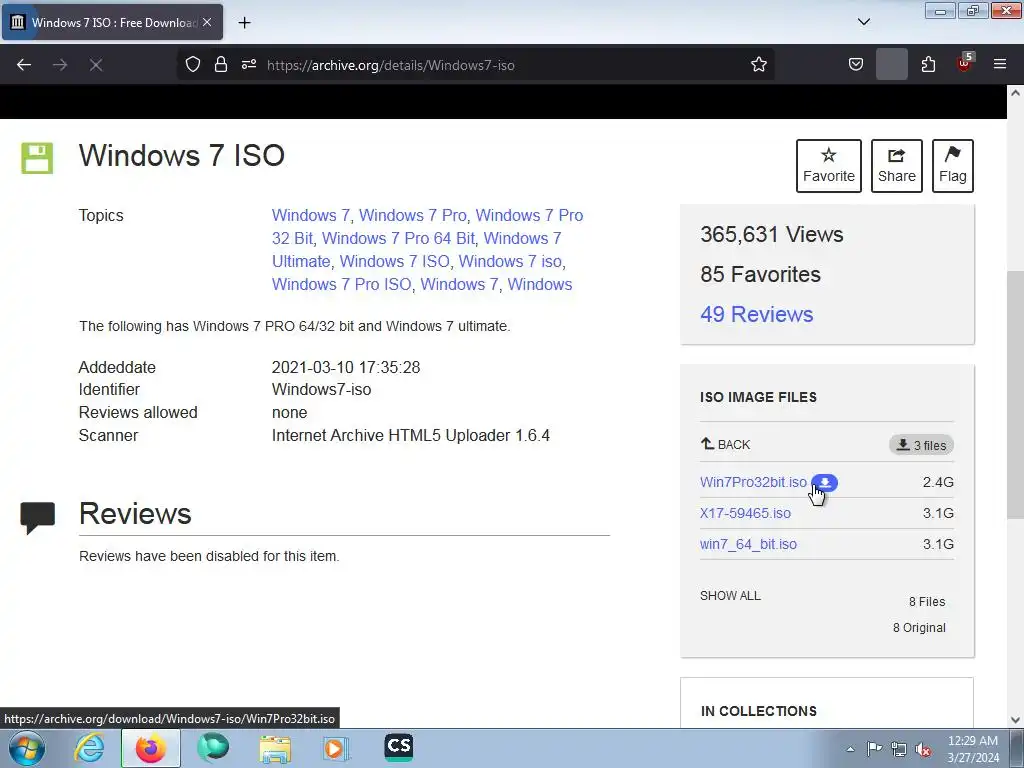Screen dimensions: 1024x768
Task: Click the uBlock Origin extension icon
Action: 965,63
